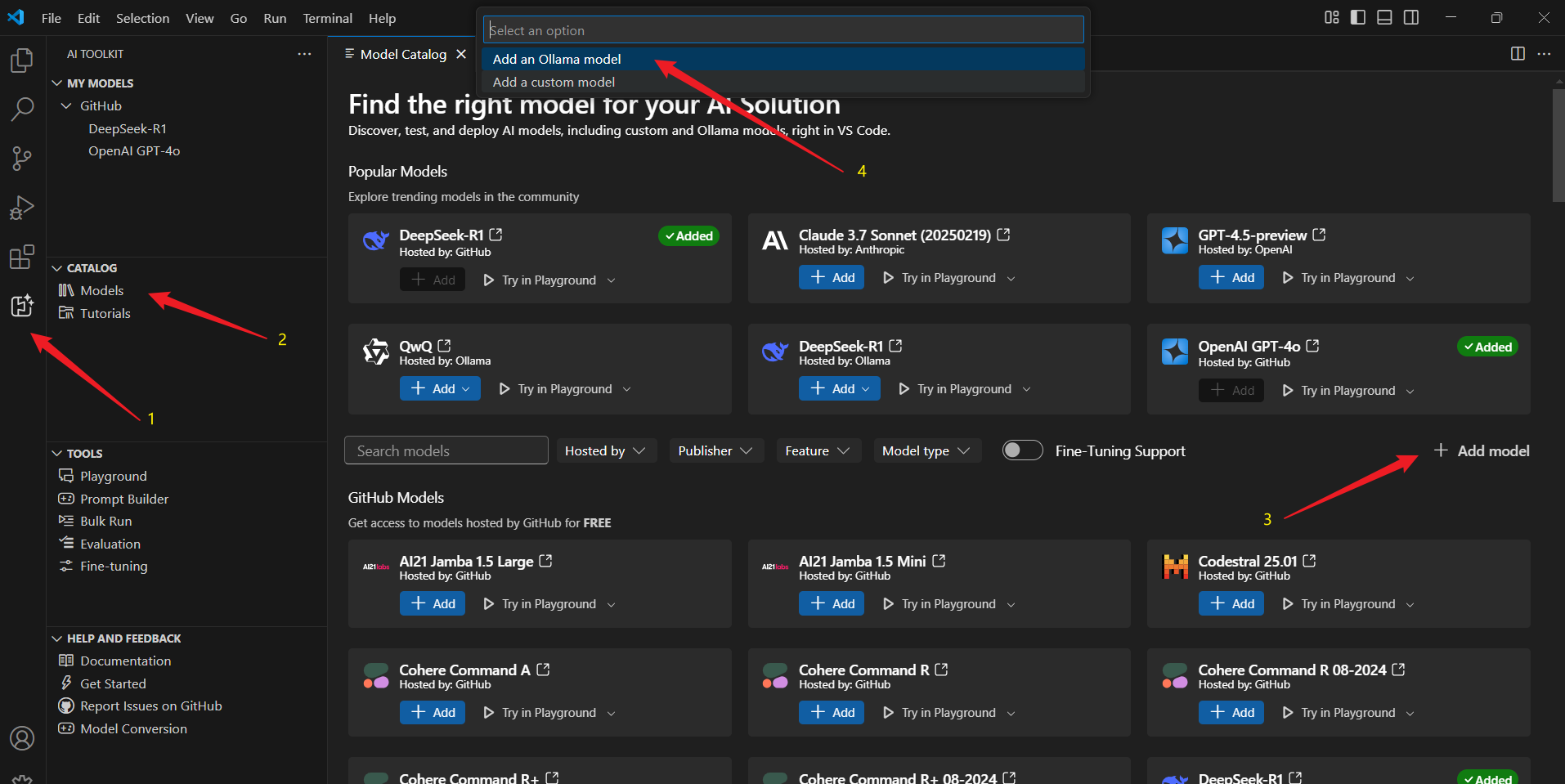The image size is (1565, 784).
Task: Click the vertical scrollbar of catalog
Action: coord(1558,145)
